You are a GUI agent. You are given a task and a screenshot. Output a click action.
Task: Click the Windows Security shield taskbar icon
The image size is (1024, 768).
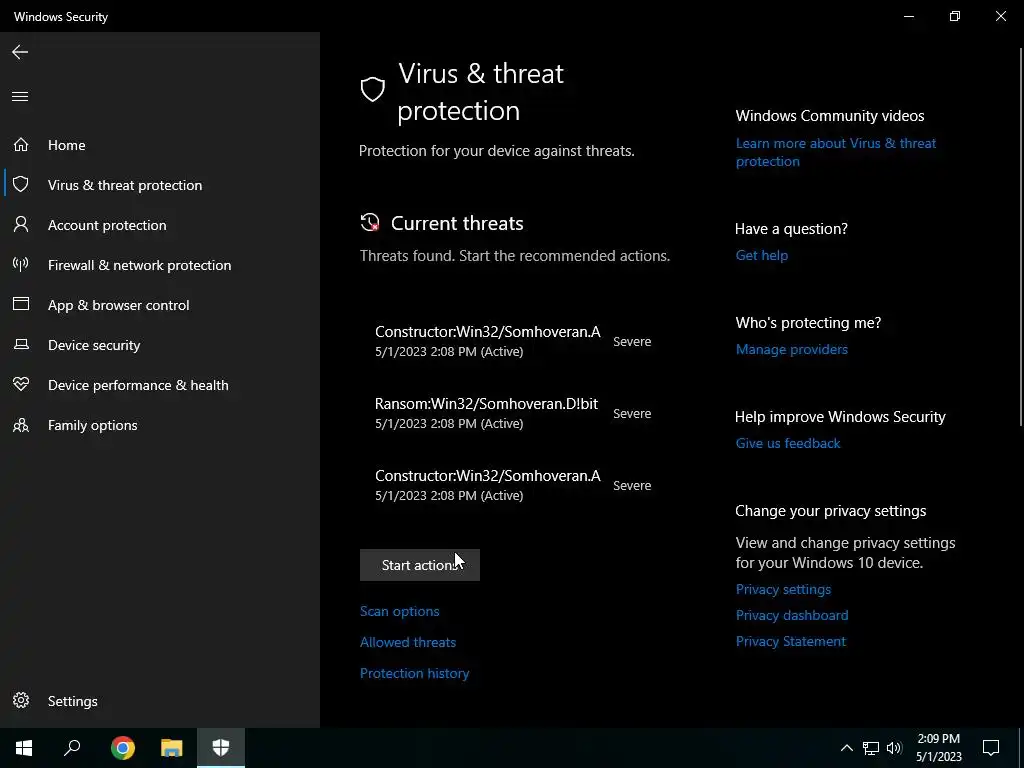pyautogui.click(x=221, y=748)
